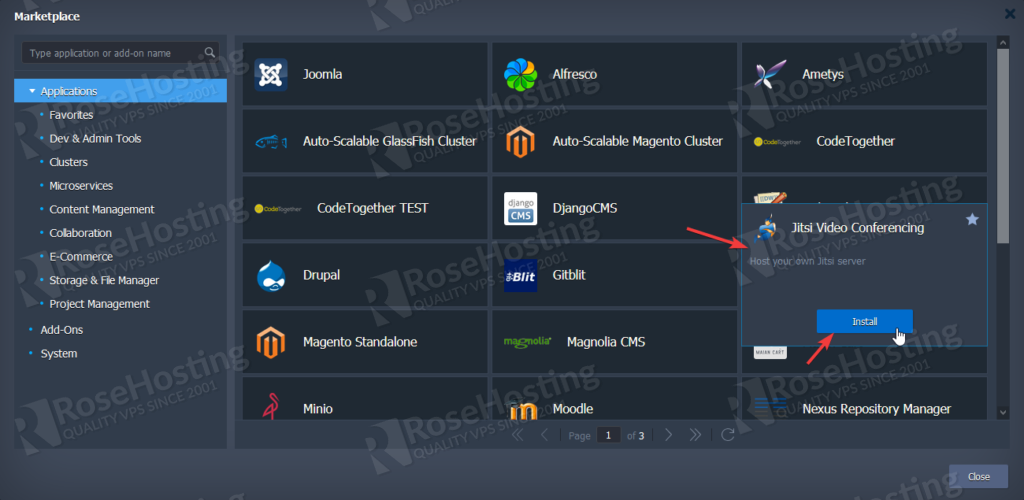Select Auto-Scalable Magento Cluster text

637,141
